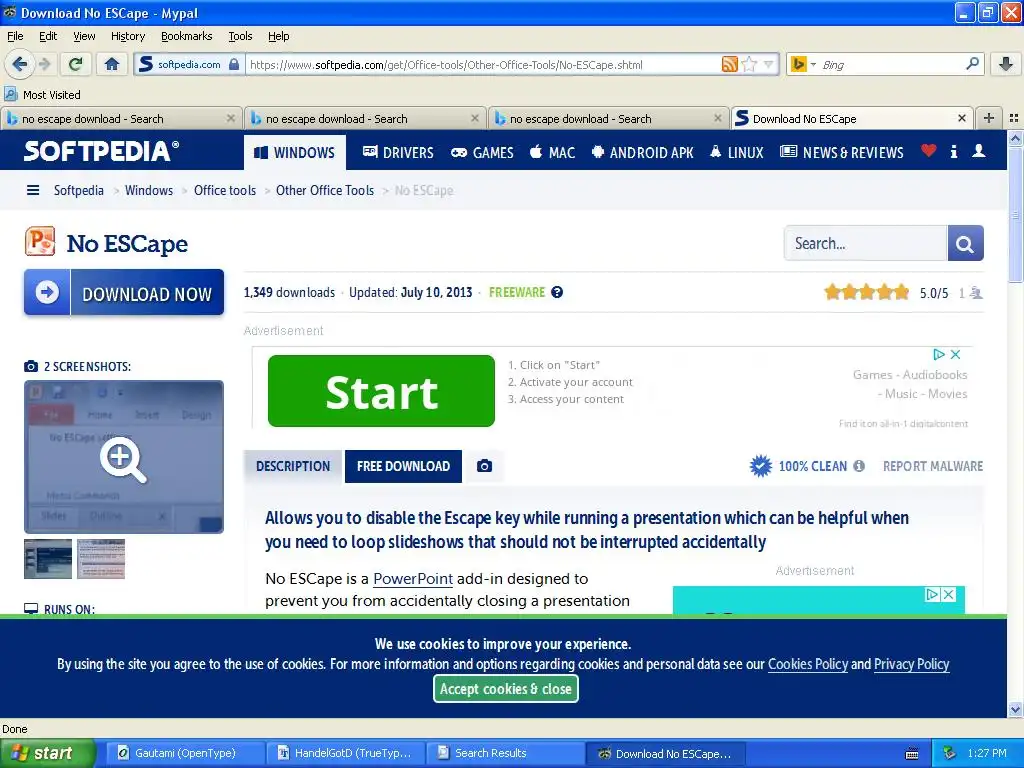Select the Free Download tab
The height and width of the screenshot is (768, 1024).
pyautogui.click(x=403, y=466)
